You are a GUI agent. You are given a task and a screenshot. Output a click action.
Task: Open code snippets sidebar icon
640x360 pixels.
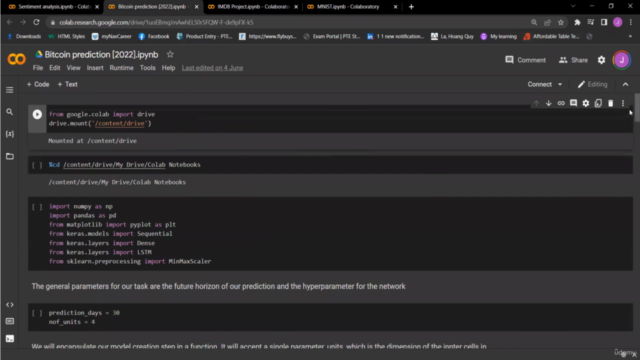point(10,304)
